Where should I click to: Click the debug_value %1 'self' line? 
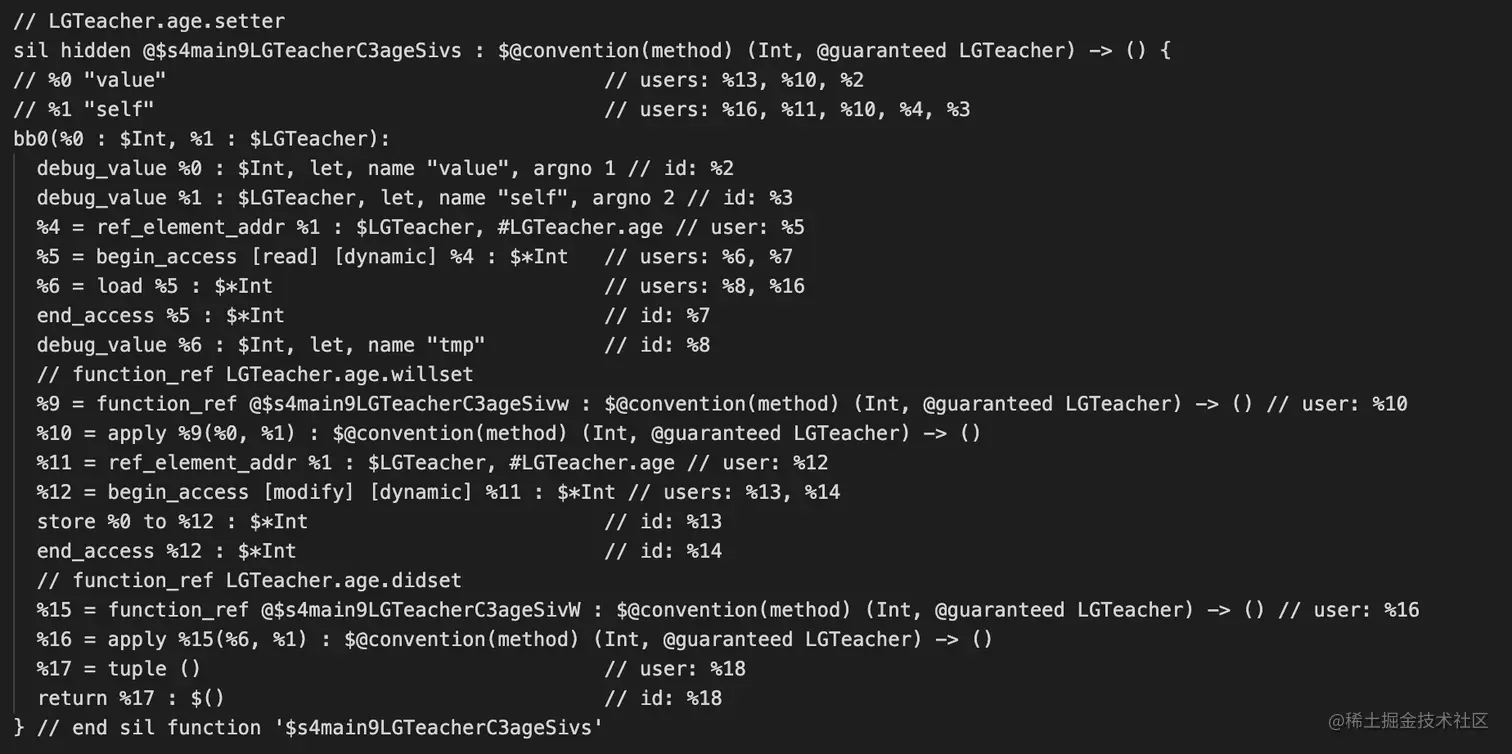[415, 197]
